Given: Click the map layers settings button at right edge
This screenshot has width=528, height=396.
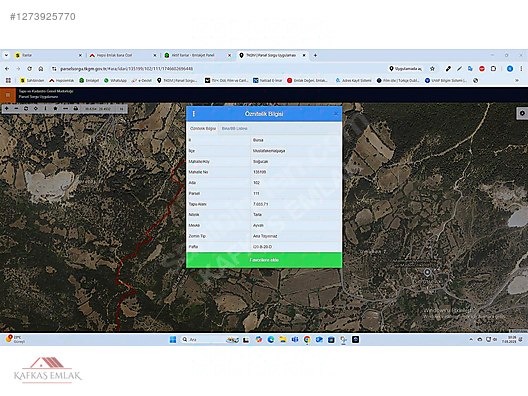Looking at the screenshot, I should coord(522,113).
